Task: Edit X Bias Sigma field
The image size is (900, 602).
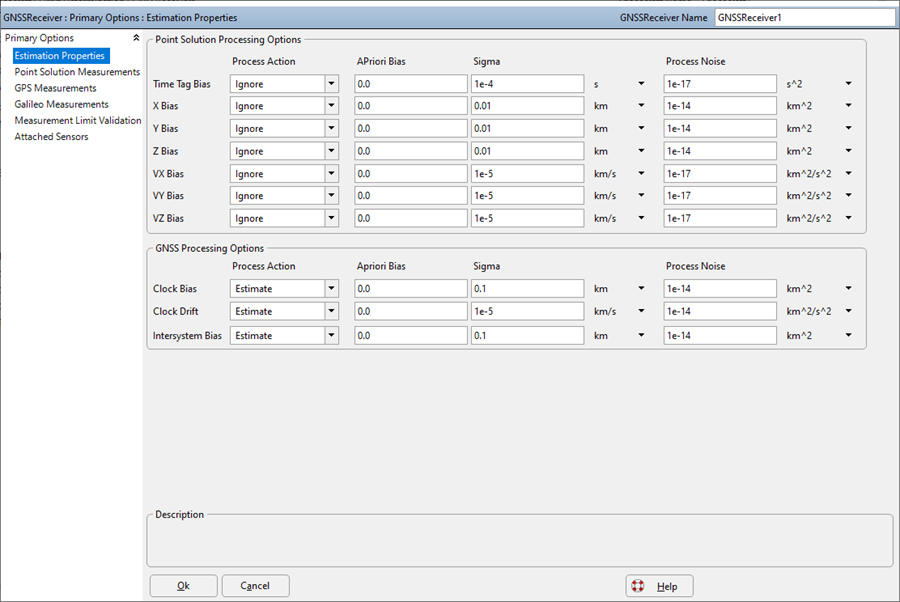Action: 527,106
